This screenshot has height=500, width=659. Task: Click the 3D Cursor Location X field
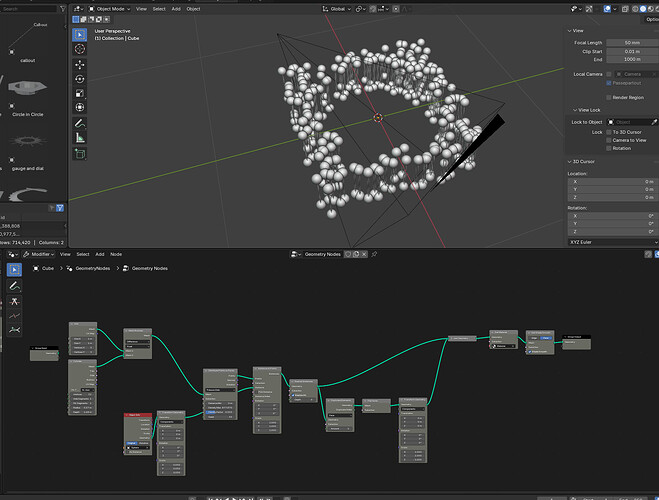612,182
